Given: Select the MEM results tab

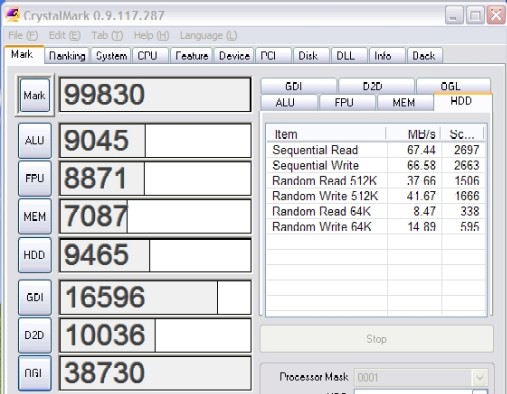Looking at the screenshot, I should click(404, 102).
